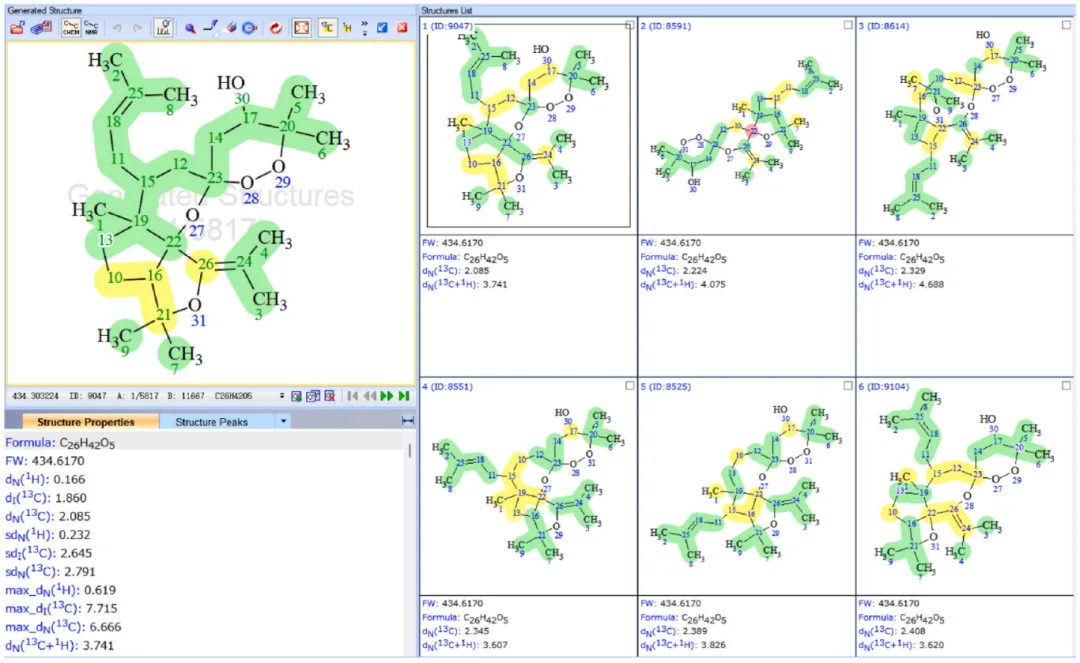Jump to last structure with green end arrow
The width and height of the screenshot is (1080, 663).
[404, 396]
